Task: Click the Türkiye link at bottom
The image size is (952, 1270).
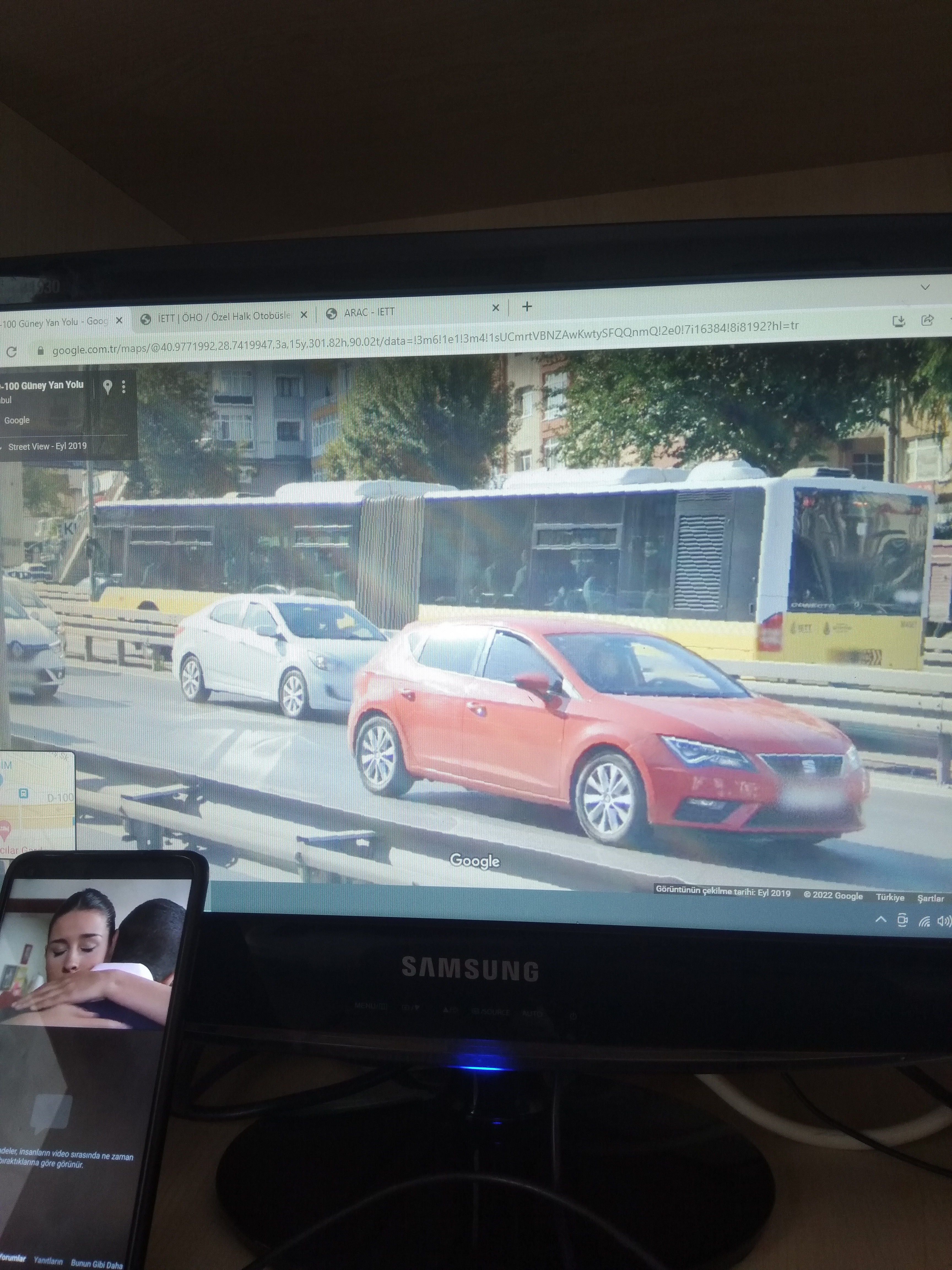Action: [x=889, y=897]
